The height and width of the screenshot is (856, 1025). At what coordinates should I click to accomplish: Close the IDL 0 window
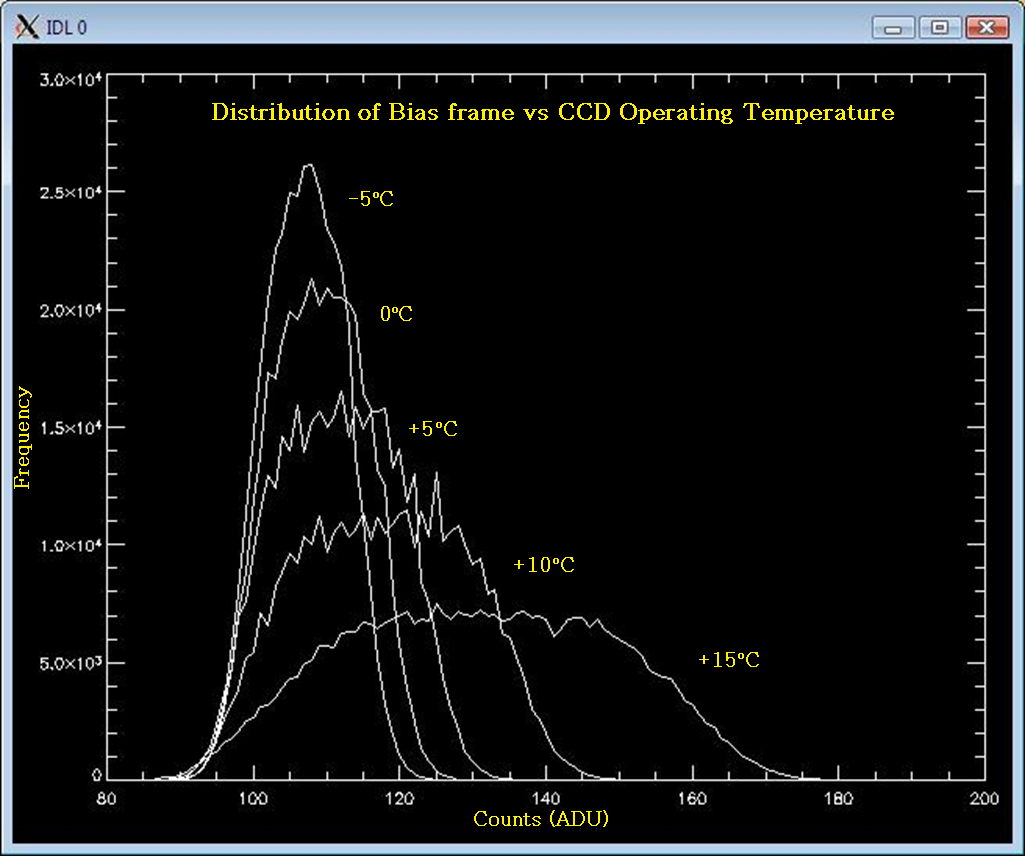click(986, 27)
